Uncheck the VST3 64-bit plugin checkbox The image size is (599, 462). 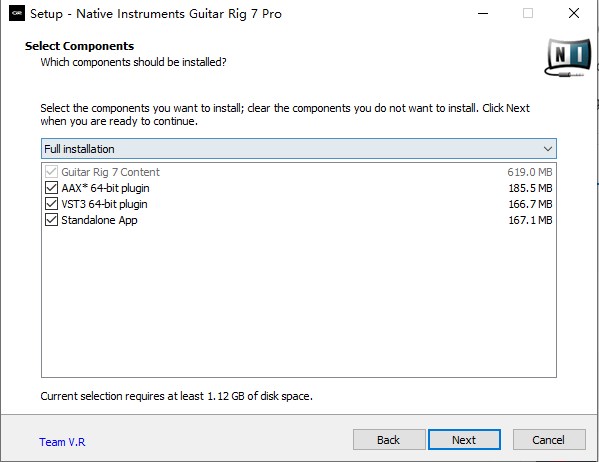click(x=51, y=204)
